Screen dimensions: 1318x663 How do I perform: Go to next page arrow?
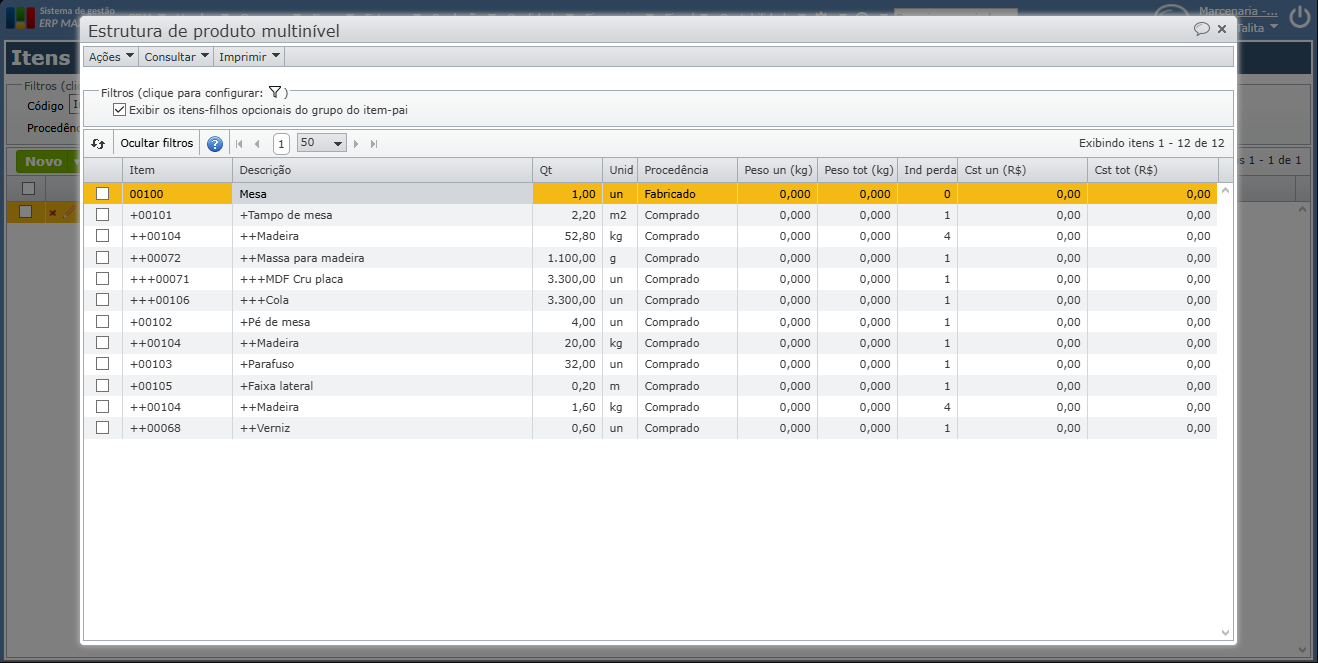pos(356,144)
